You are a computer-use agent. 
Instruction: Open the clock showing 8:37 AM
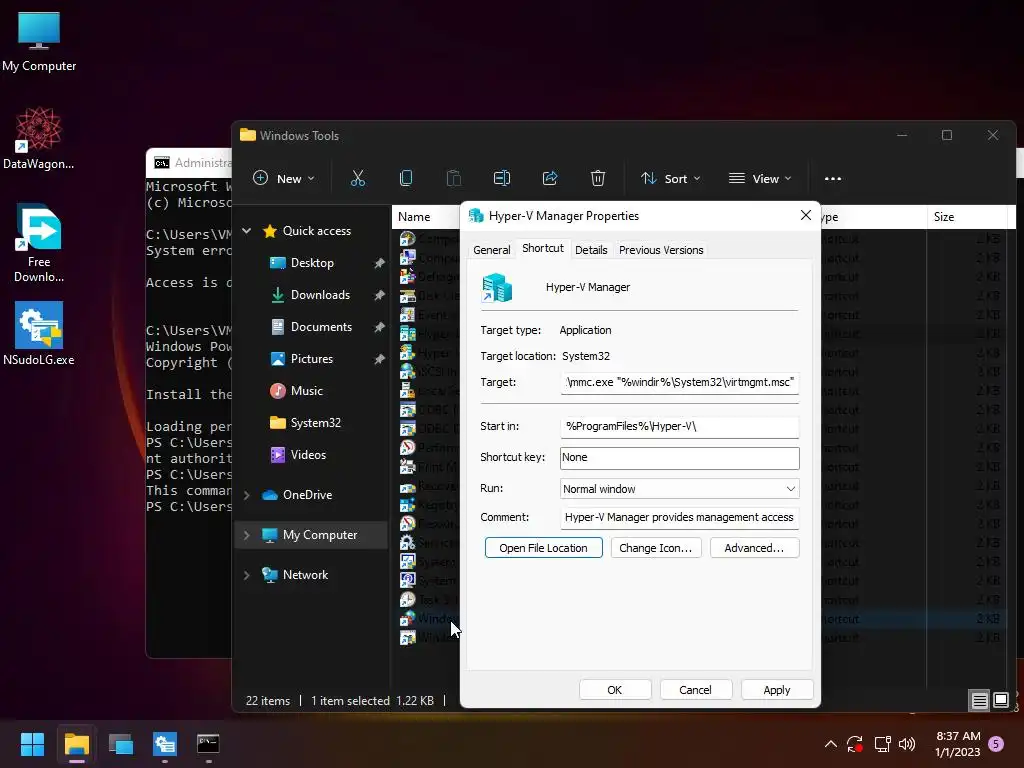tap(958, 744)
